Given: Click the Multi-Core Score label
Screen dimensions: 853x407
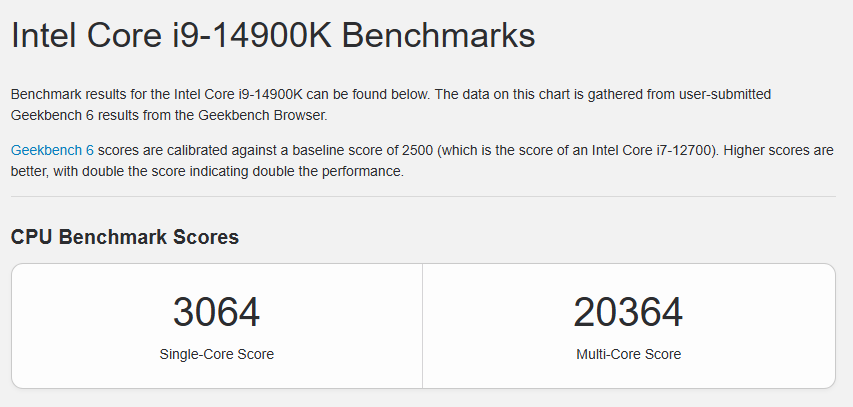Looking at the screenshot, I should click(x=628, y=354).
